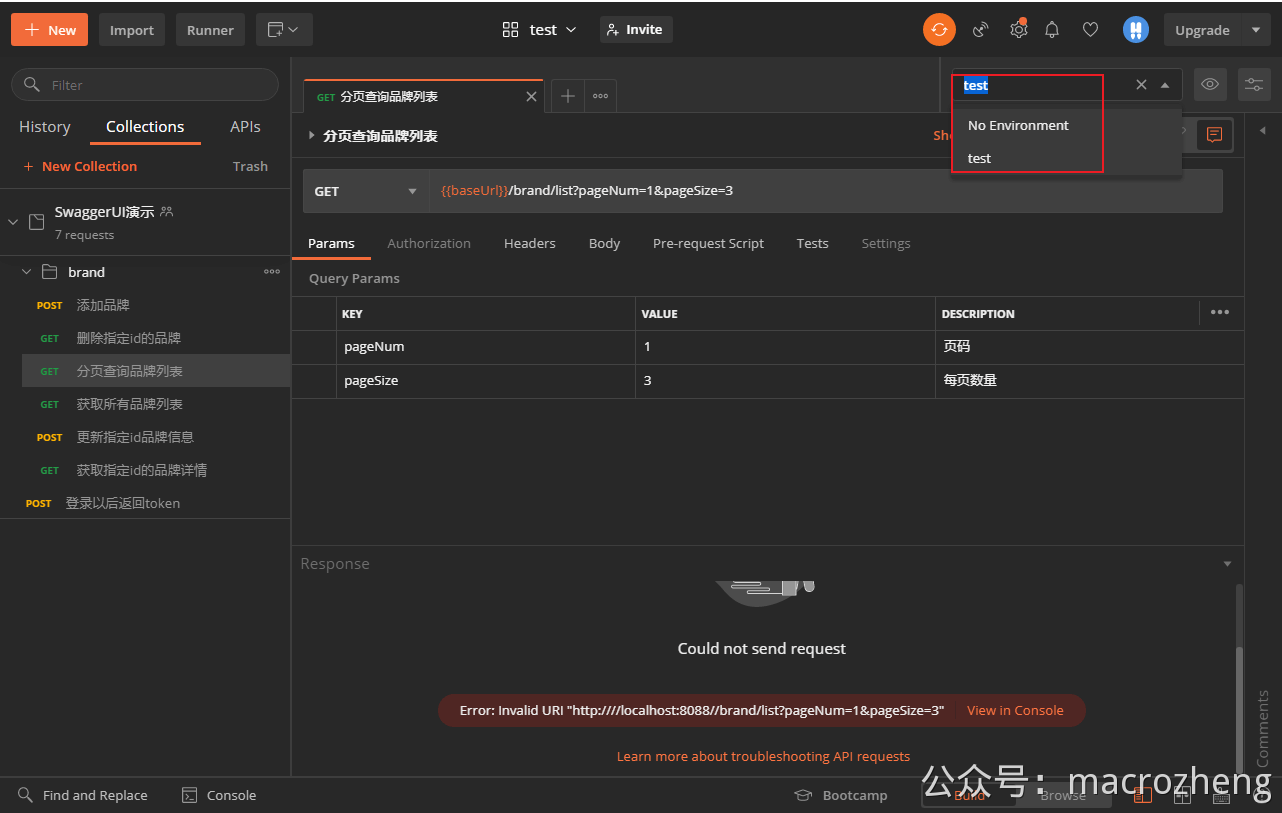
Task: Open the Pre-request Script tab
Action: pos(708,243)
